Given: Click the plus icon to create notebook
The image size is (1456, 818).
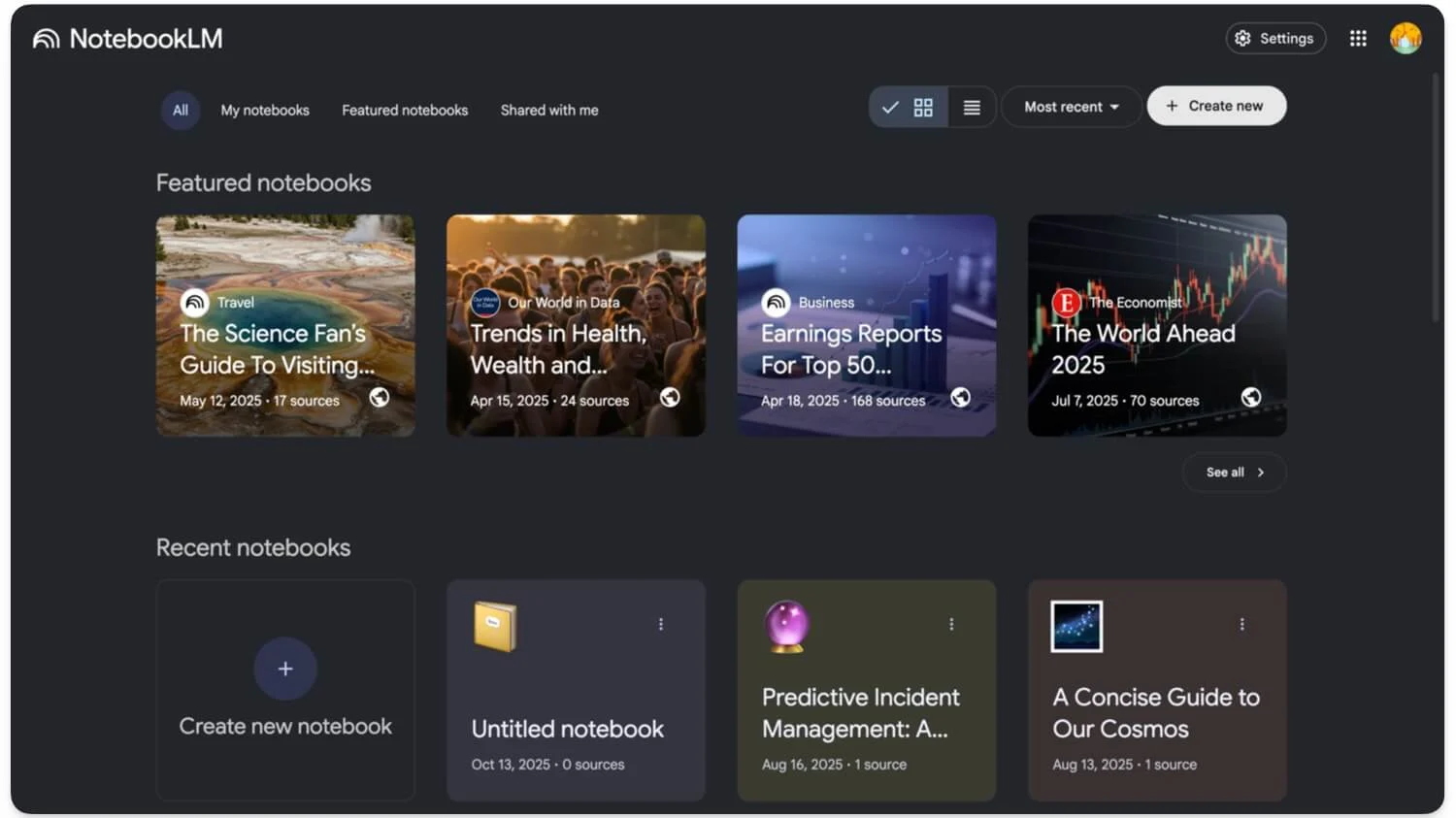Looking at the screenshot, I should tap(285, 669).
